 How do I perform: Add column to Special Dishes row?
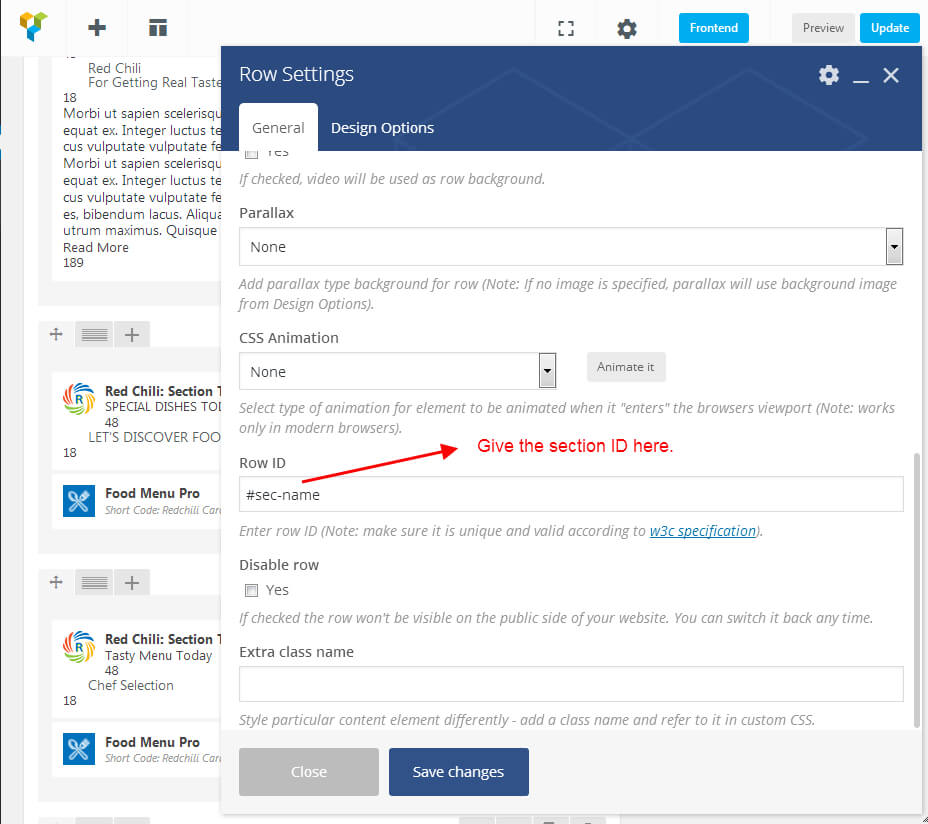[x=132, y=334]
